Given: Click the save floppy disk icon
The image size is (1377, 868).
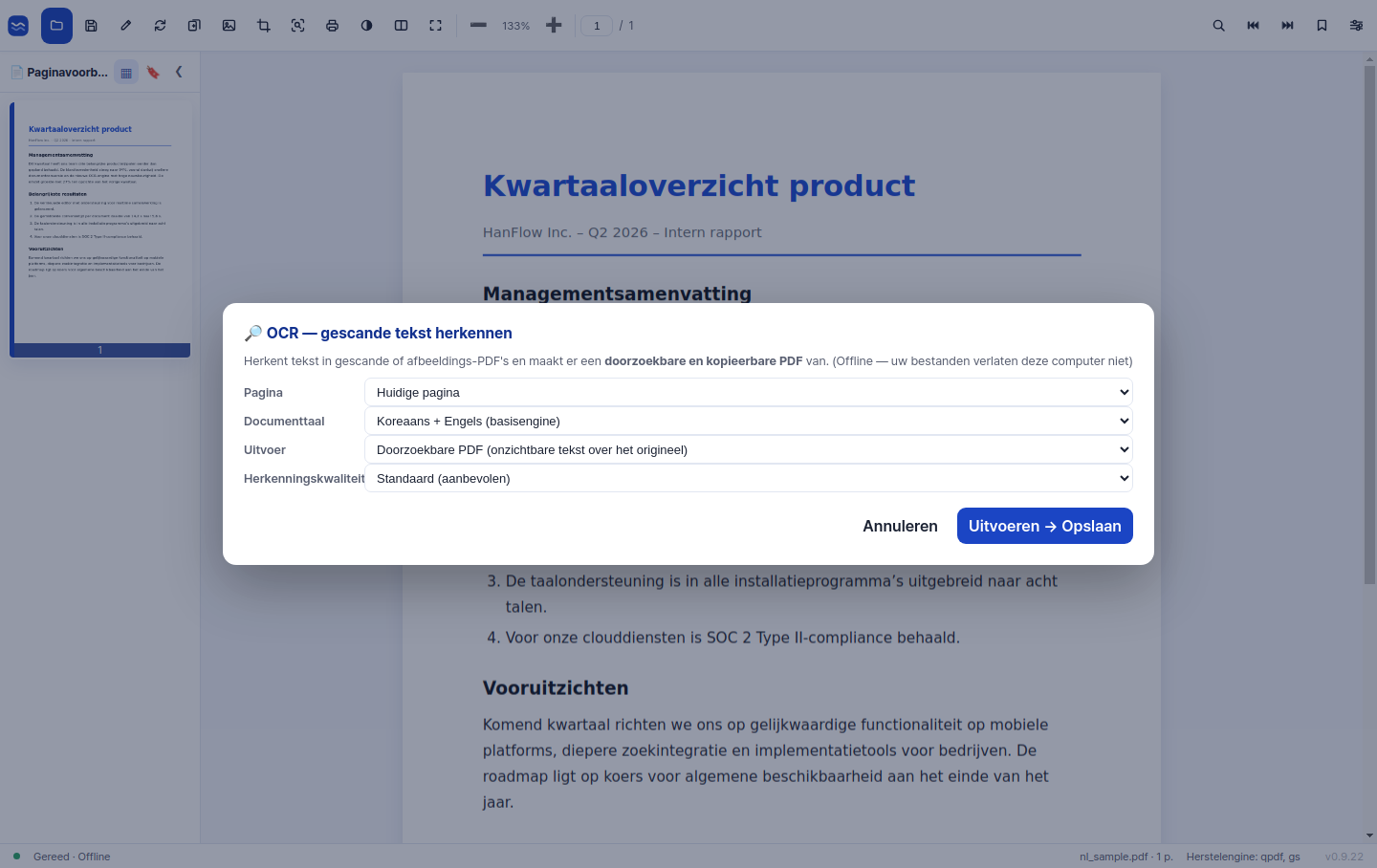Looking at the screenshot, I should 91,26.
